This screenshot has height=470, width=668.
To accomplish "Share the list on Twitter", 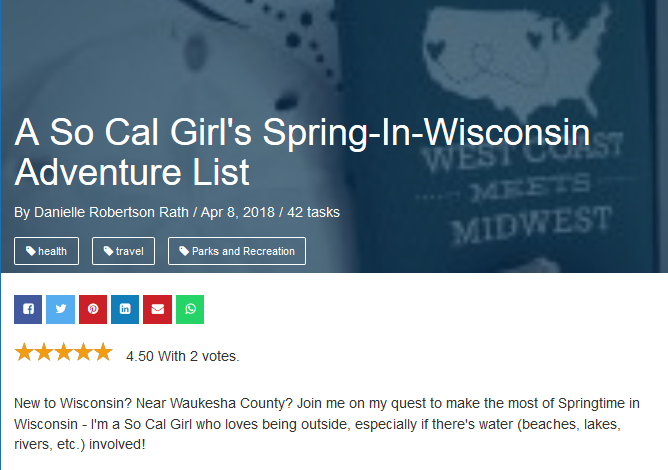I will (x=60, y=309).
